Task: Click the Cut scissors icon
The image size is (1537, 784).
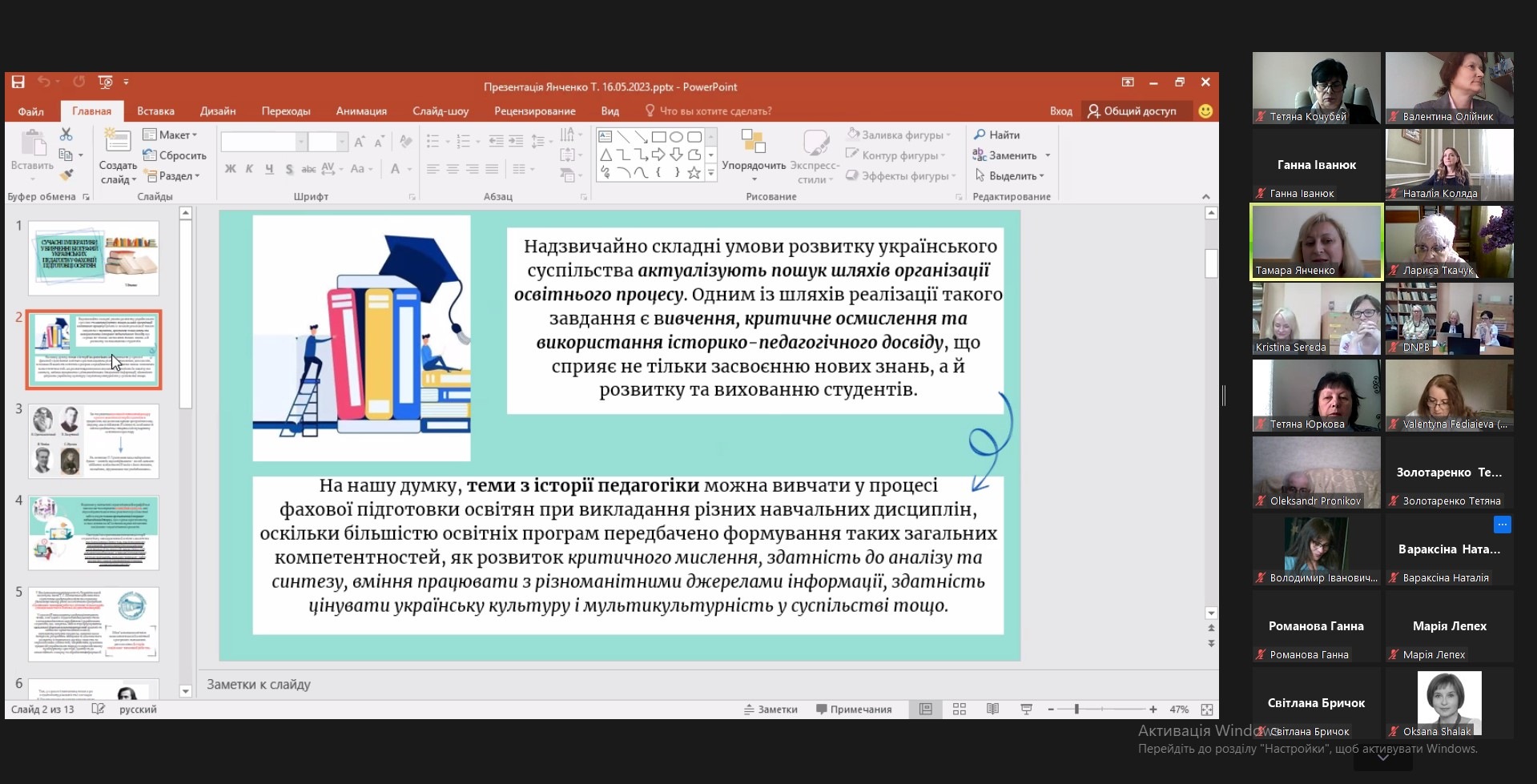Action: pyautogui.click(x=66, y=135)
